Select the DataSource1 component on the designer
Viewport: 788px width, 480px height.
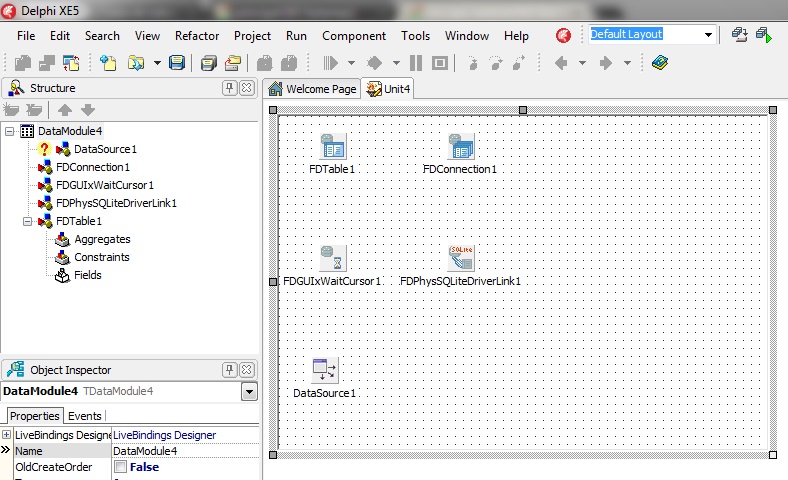(325, 370)
